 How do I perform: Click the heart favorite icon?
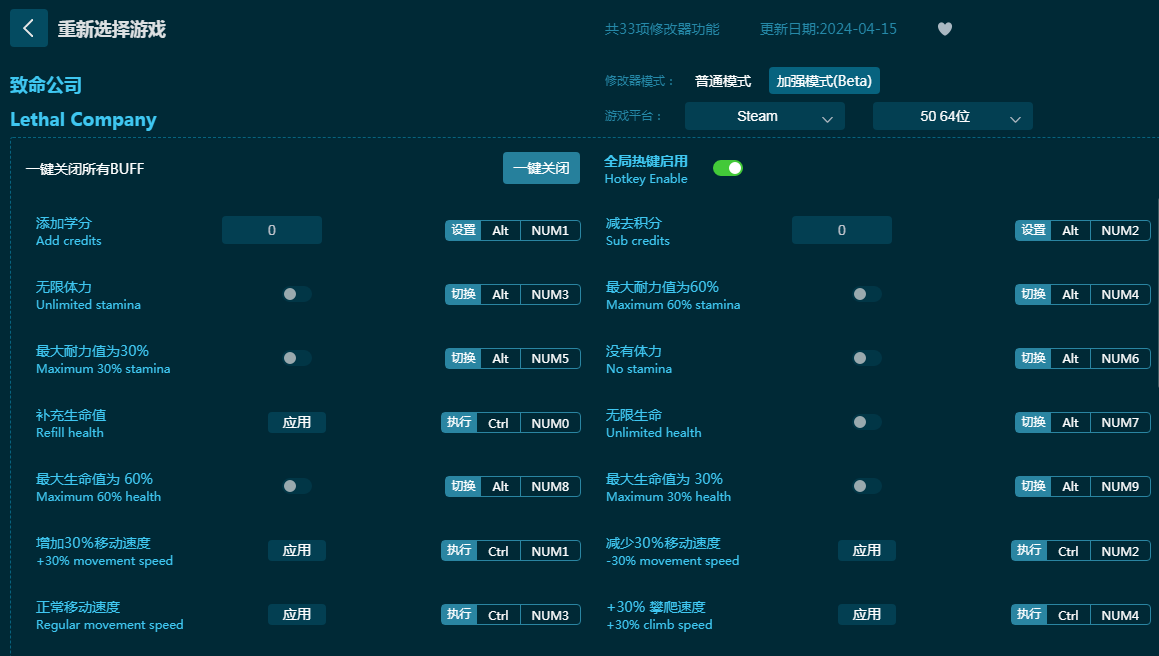(945, 29)
